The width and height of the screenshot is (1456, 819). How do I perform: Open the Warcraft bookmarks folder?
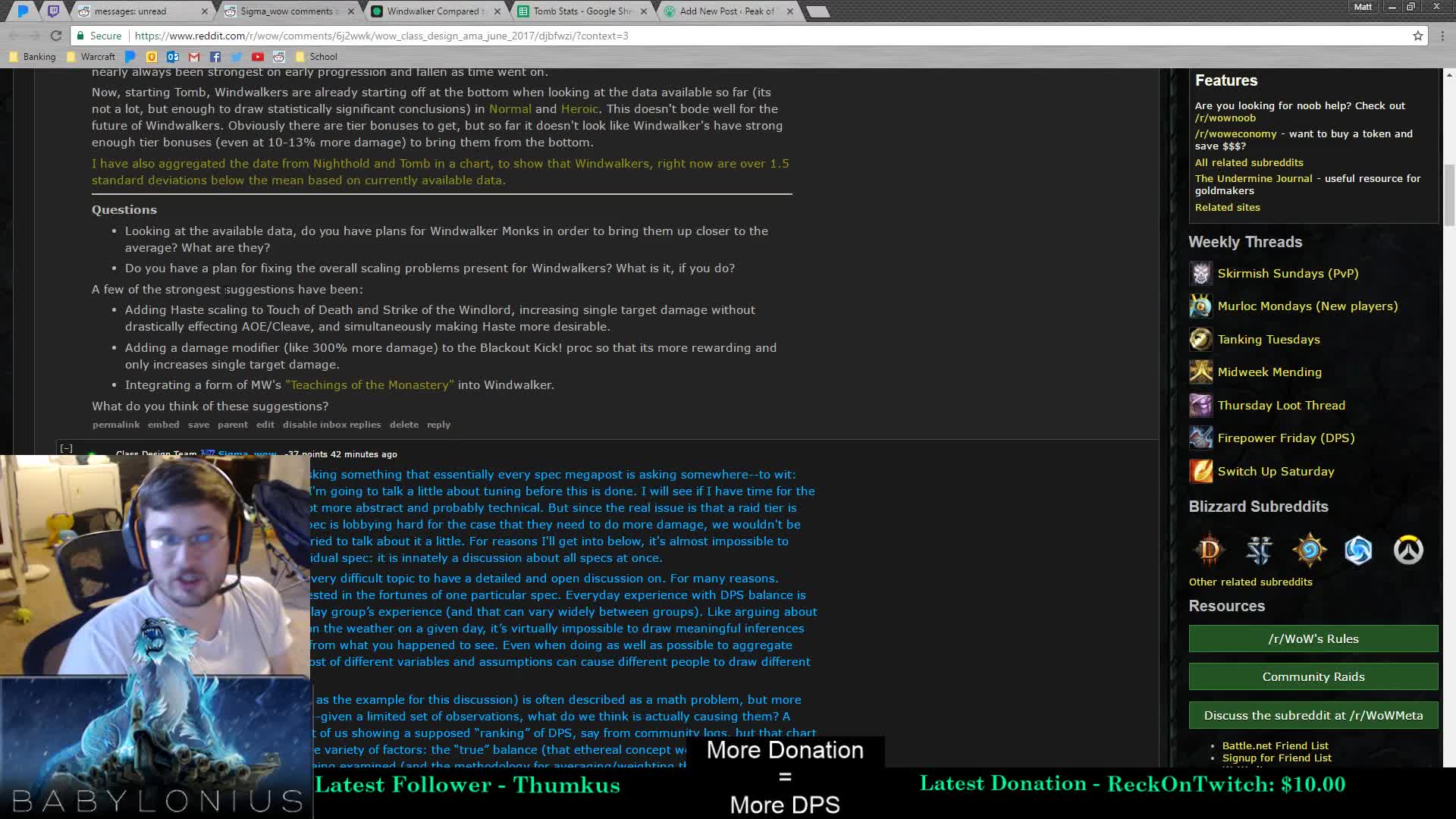[91, 57]
